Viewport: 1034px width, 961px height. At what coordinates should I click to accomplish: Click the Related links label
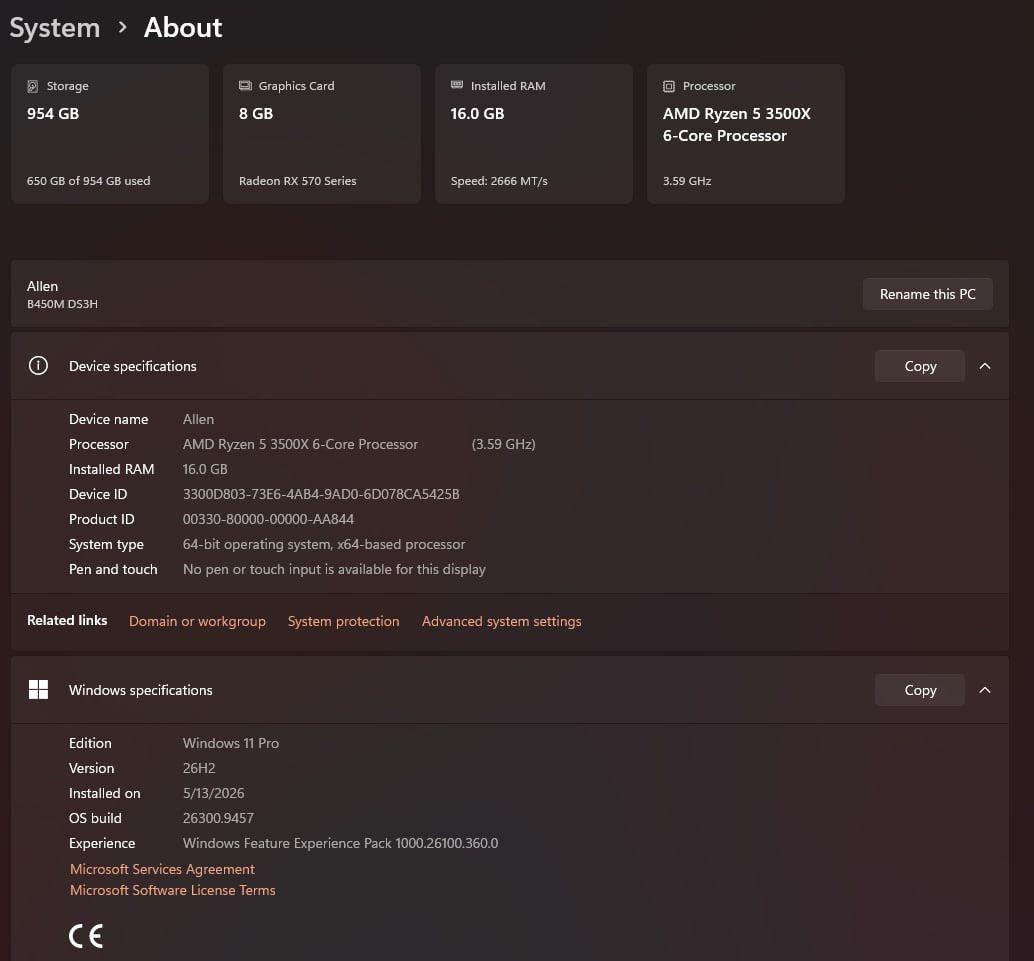[x=67, y=620]
